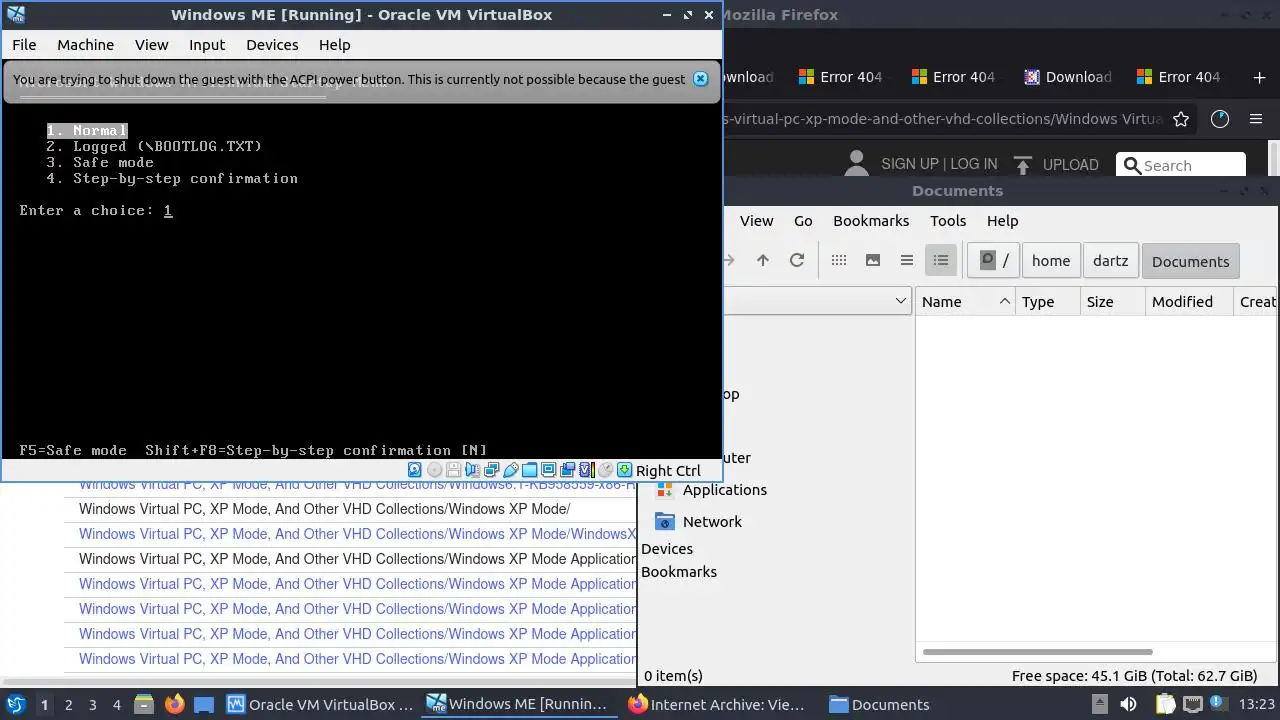The width and height of the screenshot is (1280, 720).
Task: Click the Devices section in sidebar
Action: coord(667,549)
